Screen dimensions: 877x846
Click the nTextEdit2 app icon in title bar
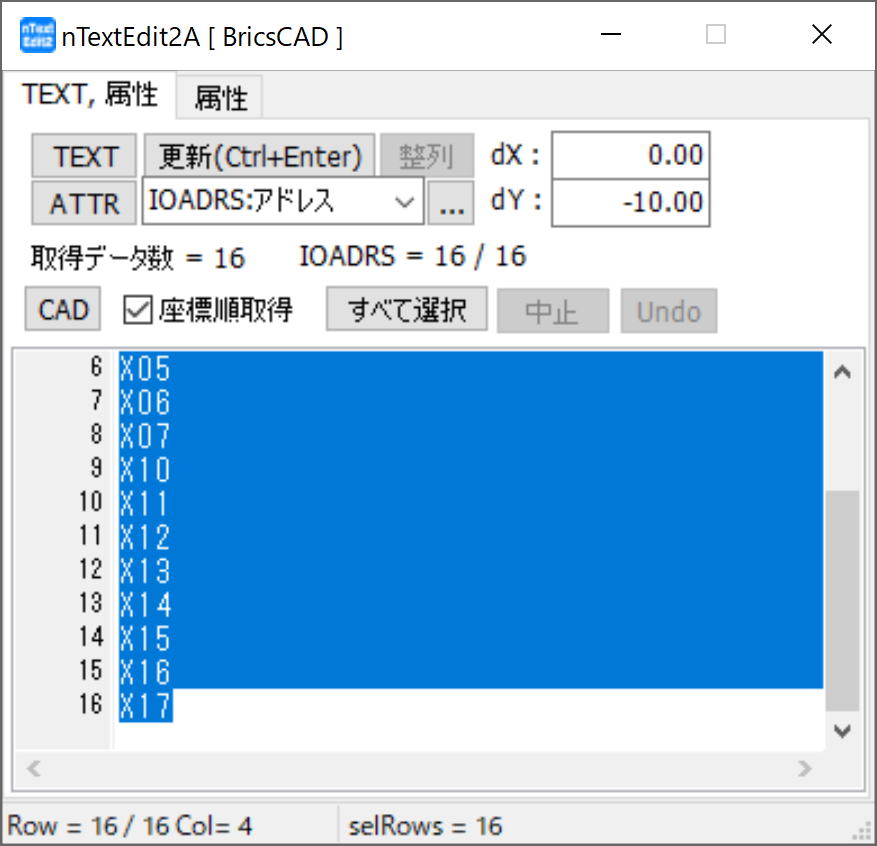(x=37, y=35)
